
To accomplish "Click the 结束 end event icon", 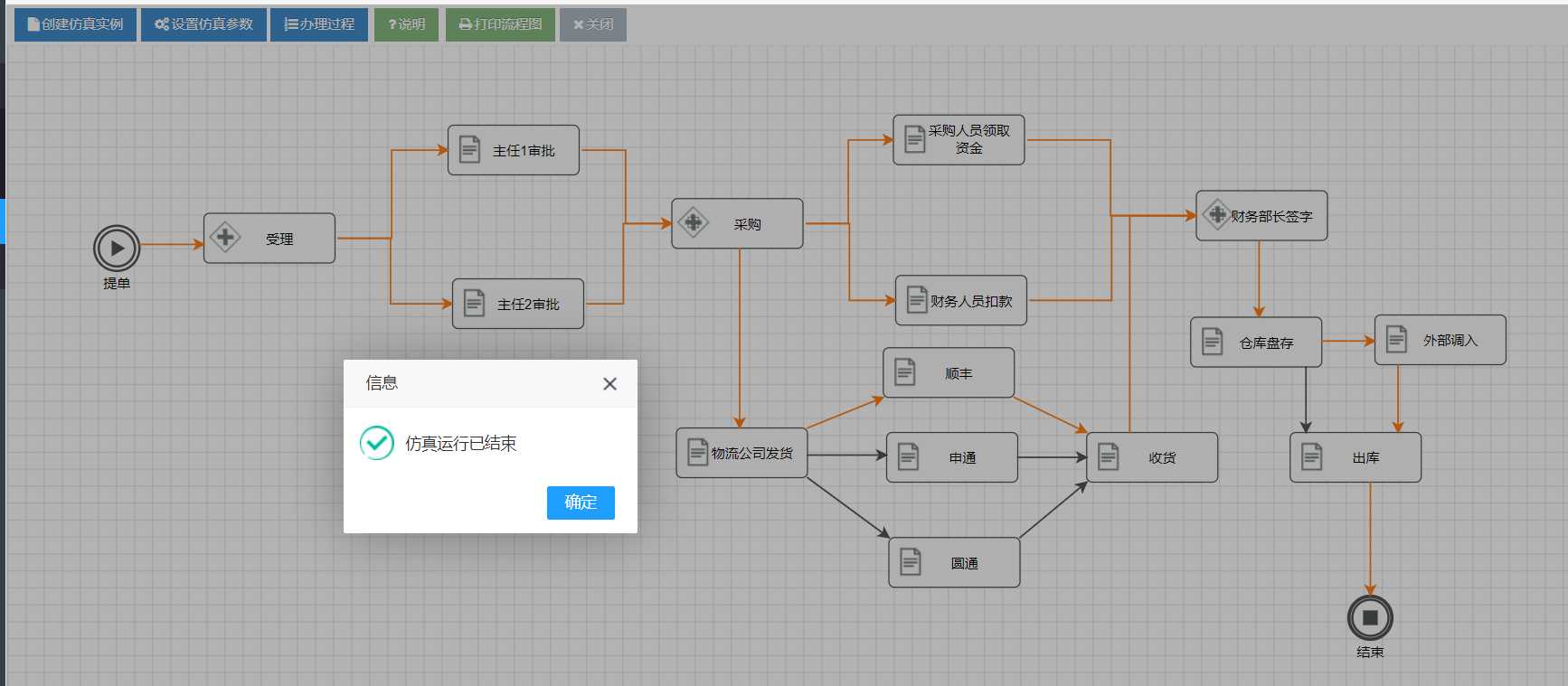I will (x=1370, y=618).
